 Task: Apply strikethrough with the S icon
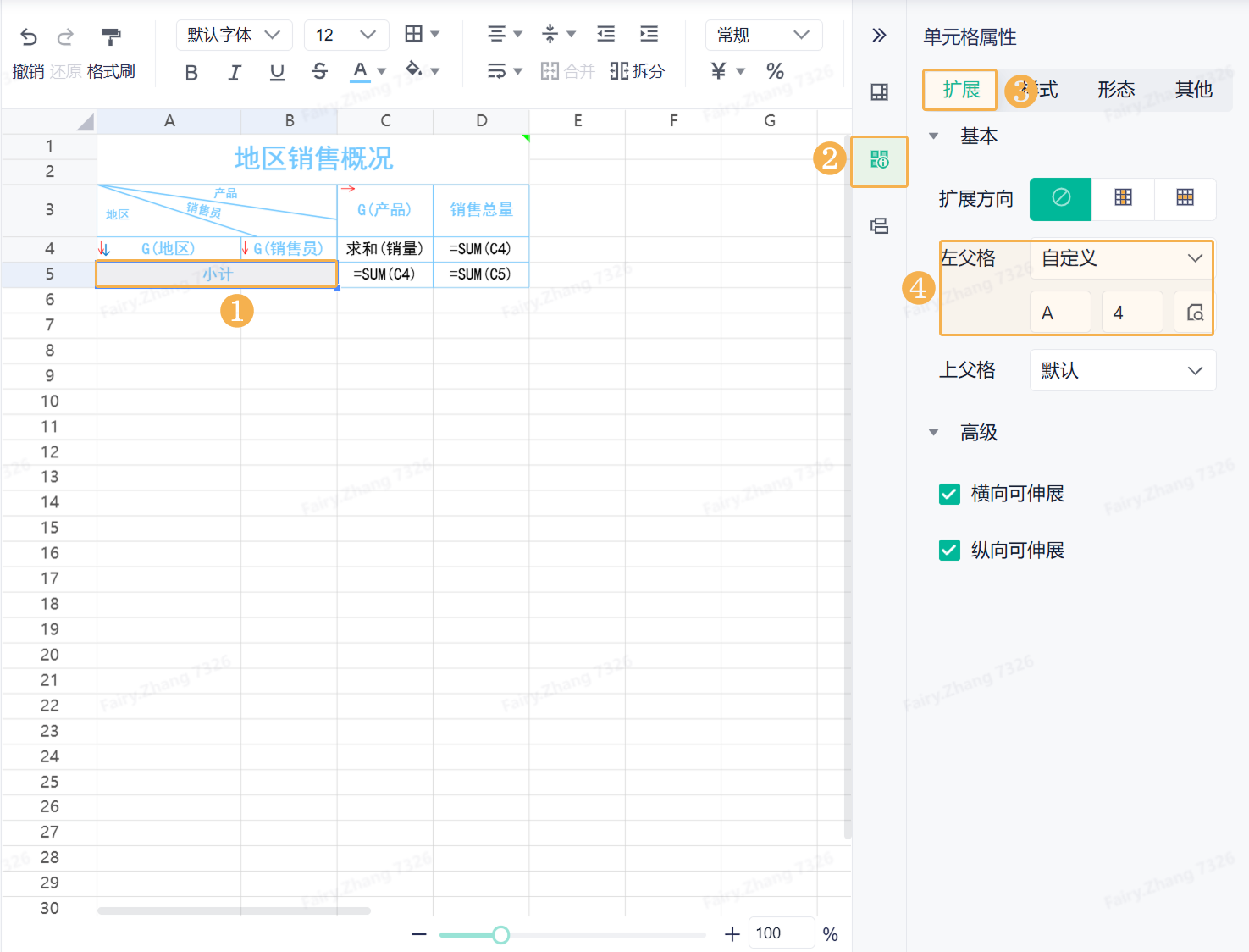[x=319, y=71]
